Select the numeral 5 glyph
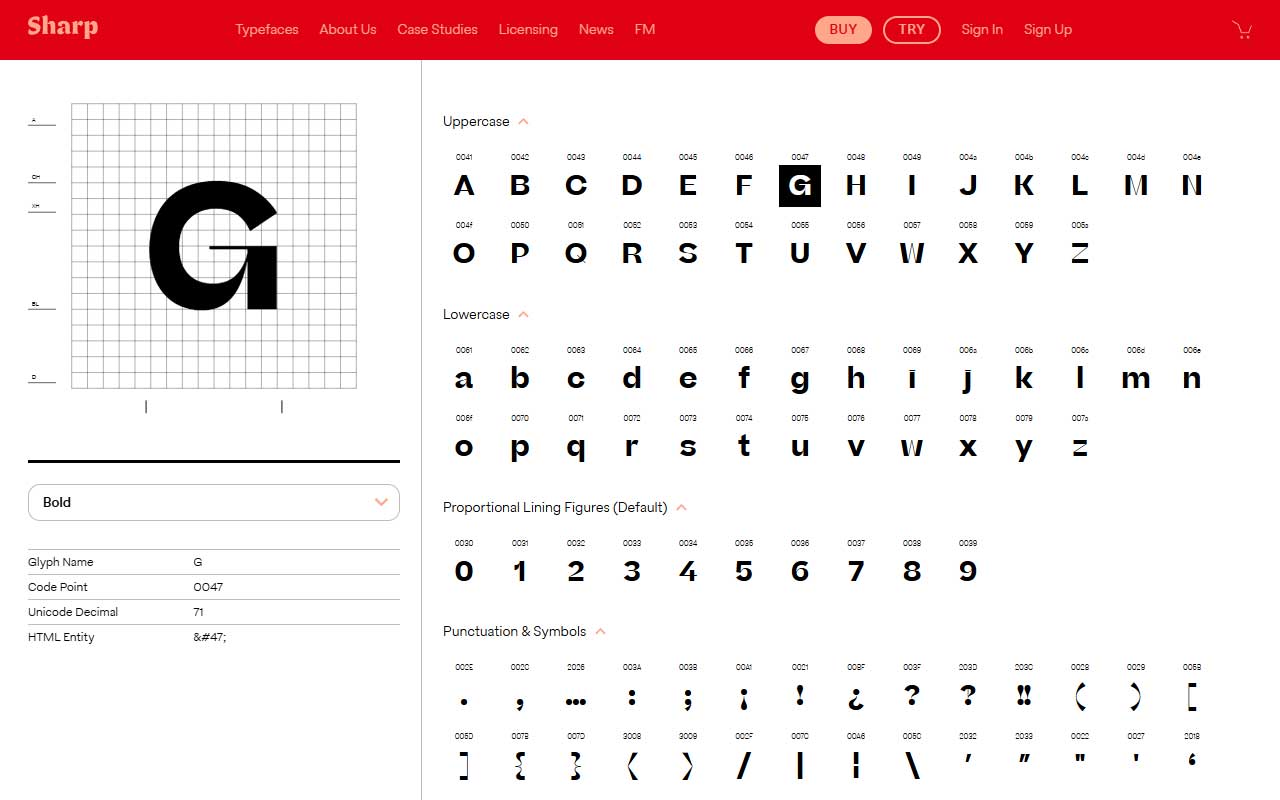The width and height of the screenshot is (1280, 800). click(744, 570)
